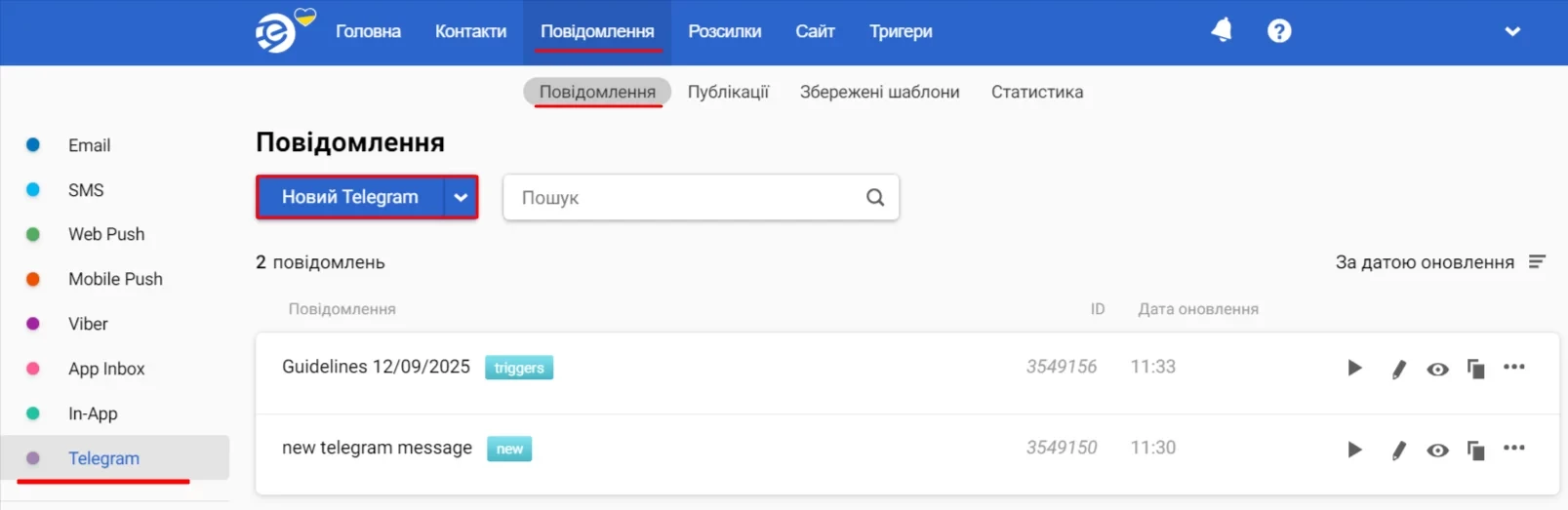Click the ID column header
This screenshot has height=510, width=1568.
[1098, 309]
